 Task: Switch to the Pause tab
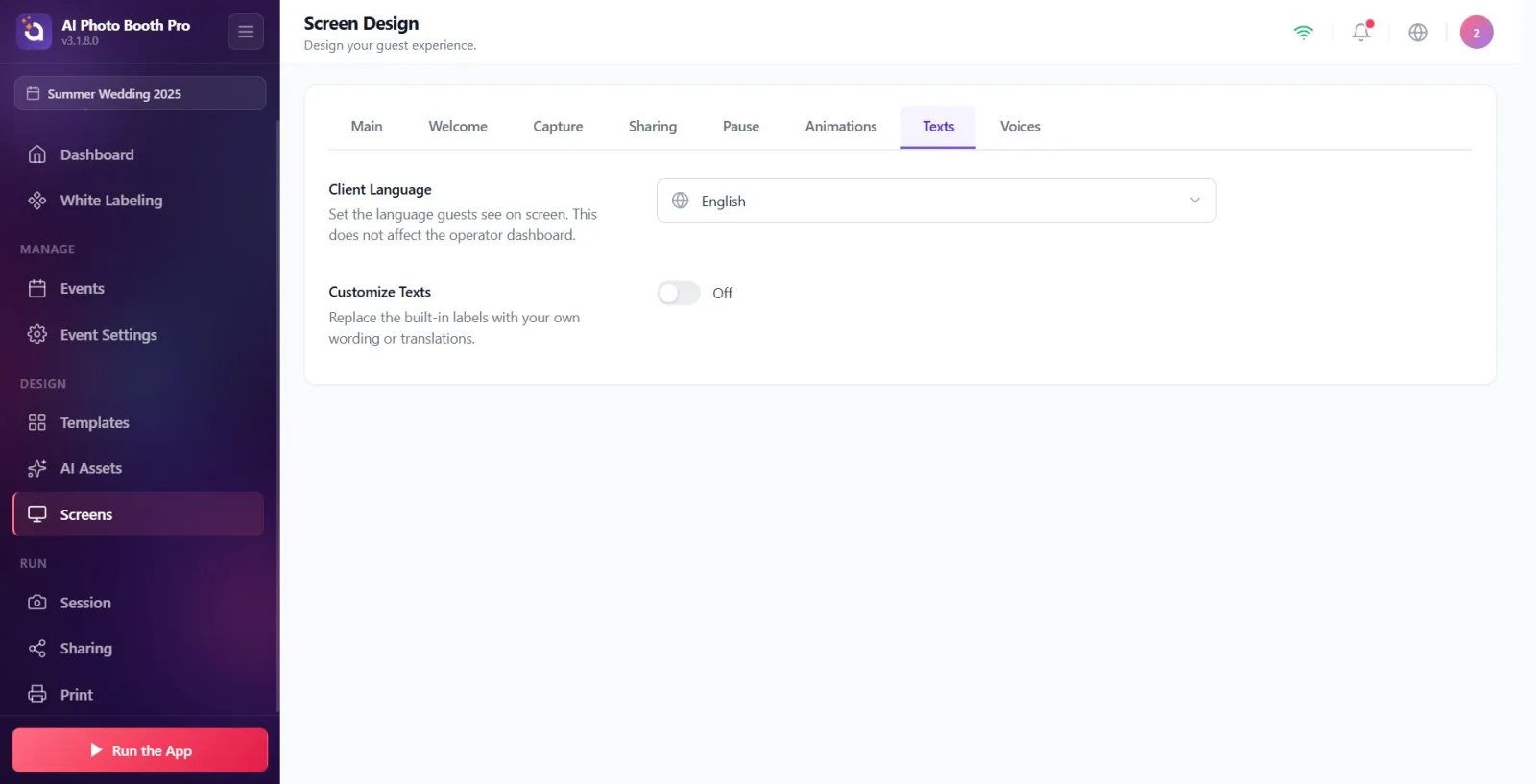741,127
